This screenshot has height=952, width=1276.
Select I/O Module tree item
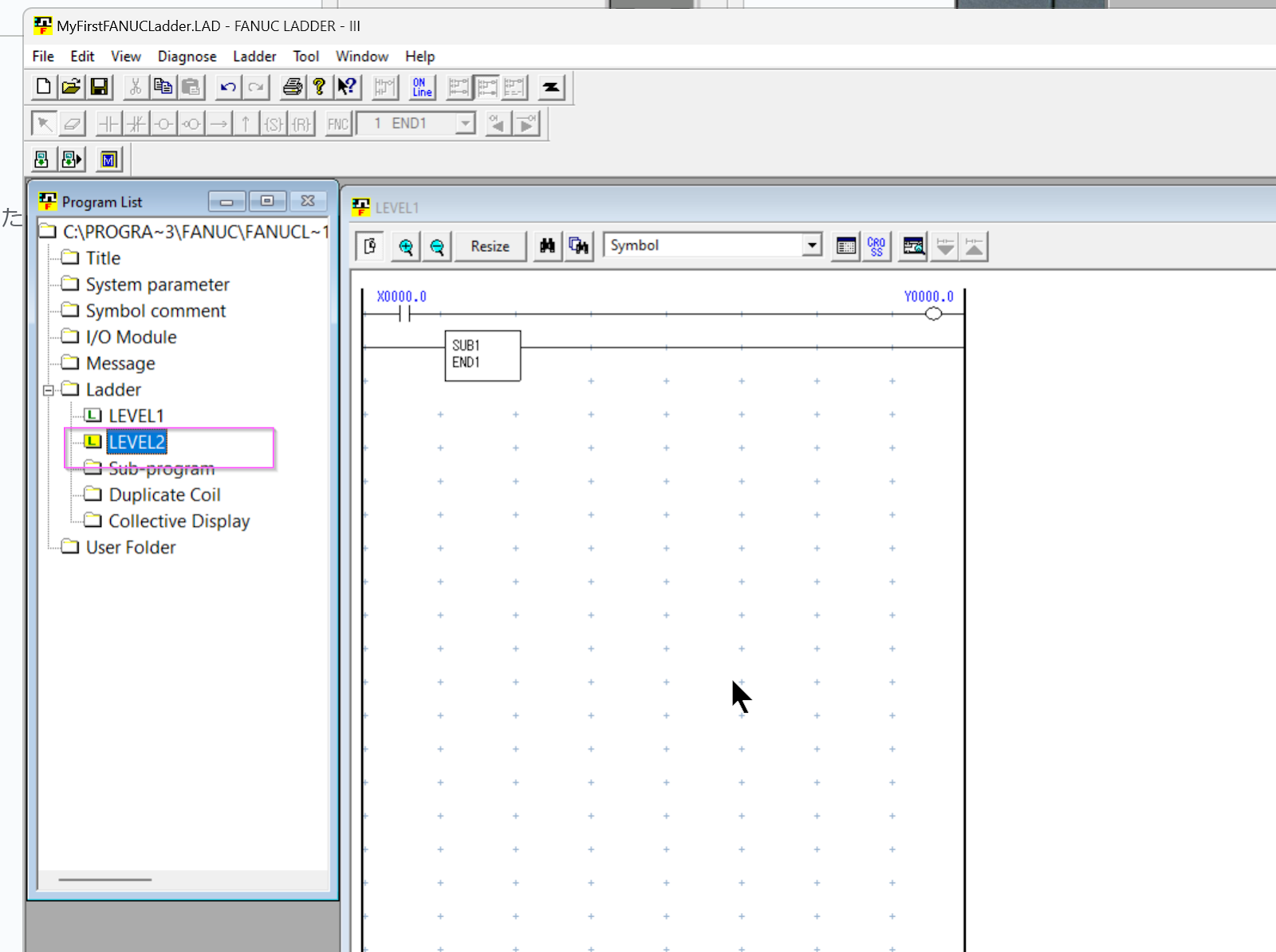coord(131,337)
